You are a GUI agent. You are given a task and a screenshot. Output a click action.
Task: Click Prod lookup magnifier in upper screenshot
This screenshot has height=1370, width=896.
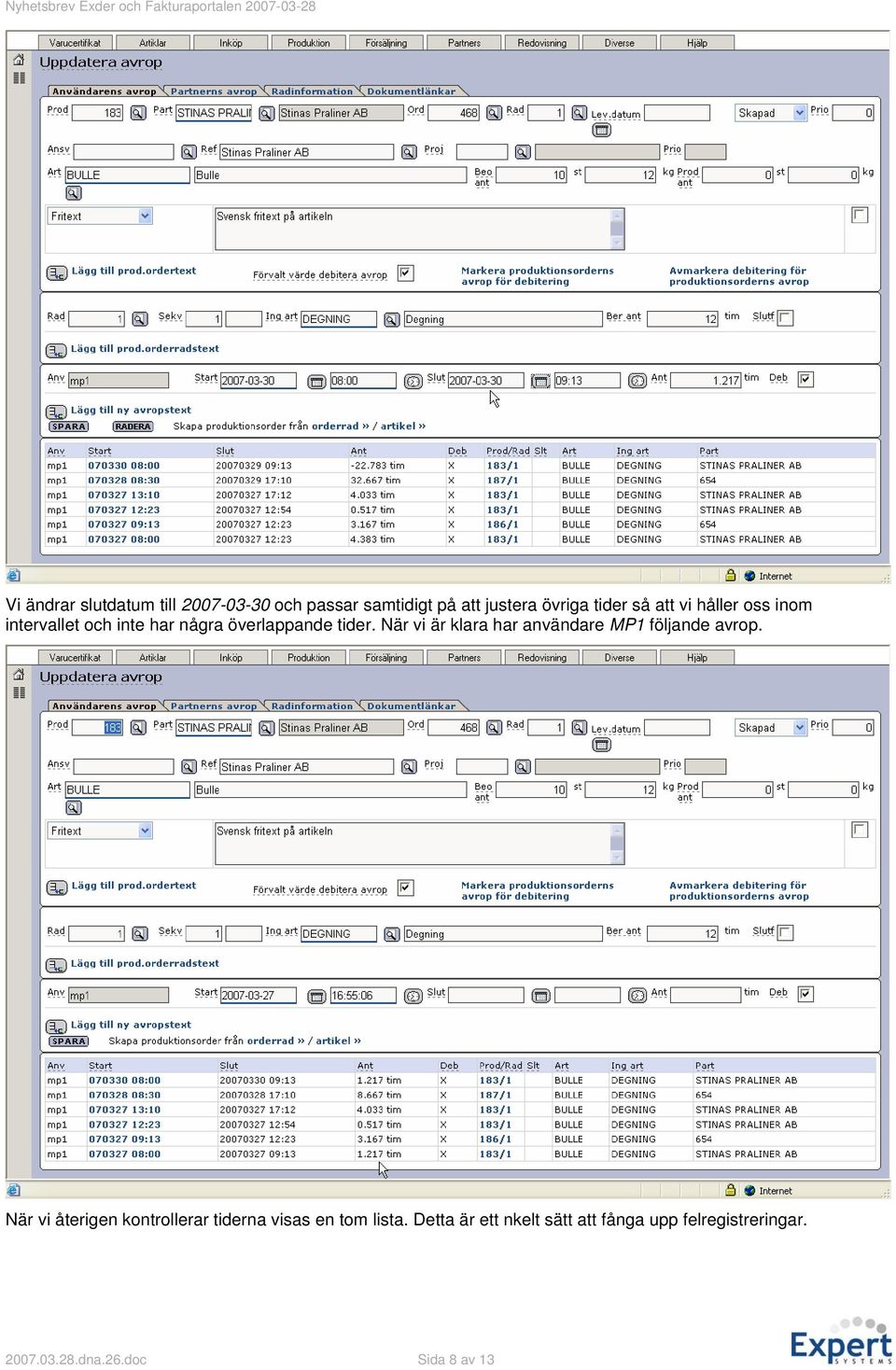pos(138,113)
